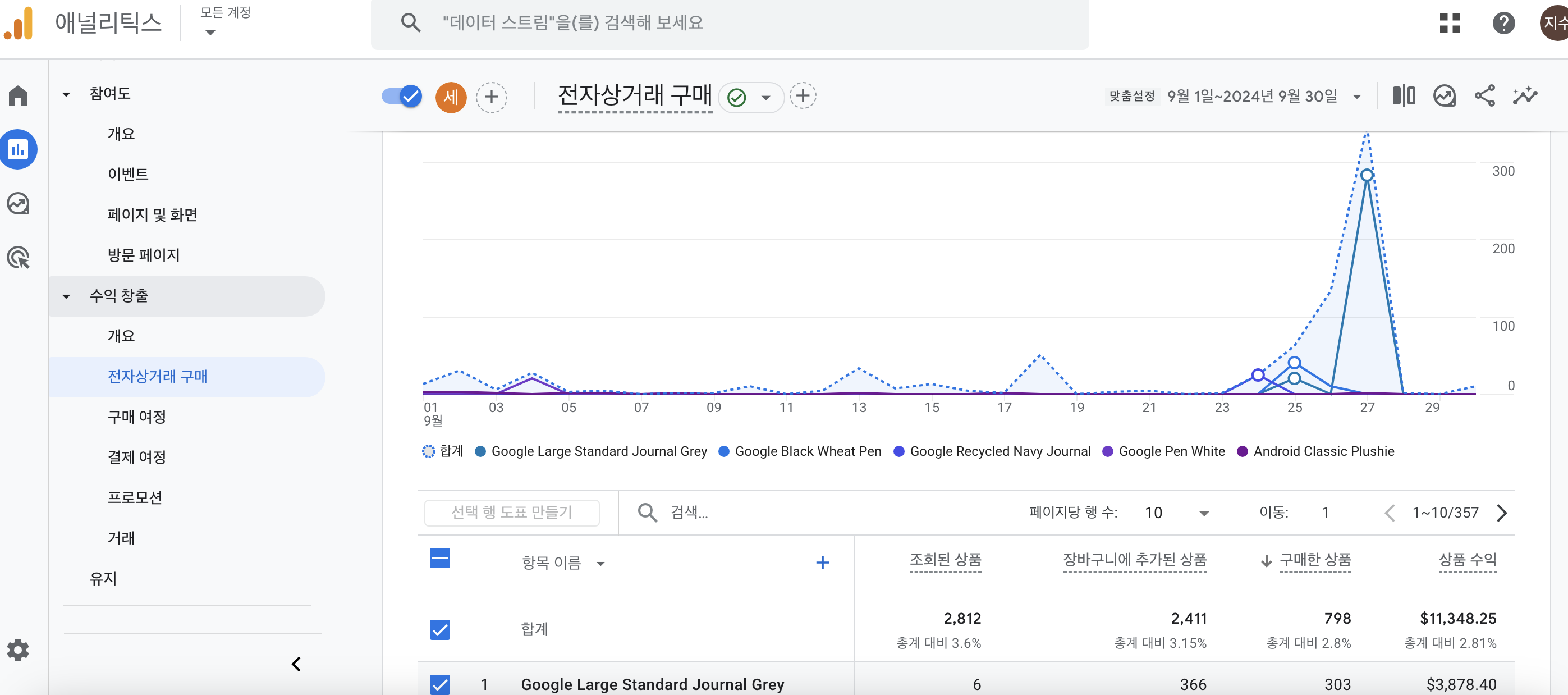Collapse the 수익 창출 section
1568x695 pixels.
click(66, 296)
